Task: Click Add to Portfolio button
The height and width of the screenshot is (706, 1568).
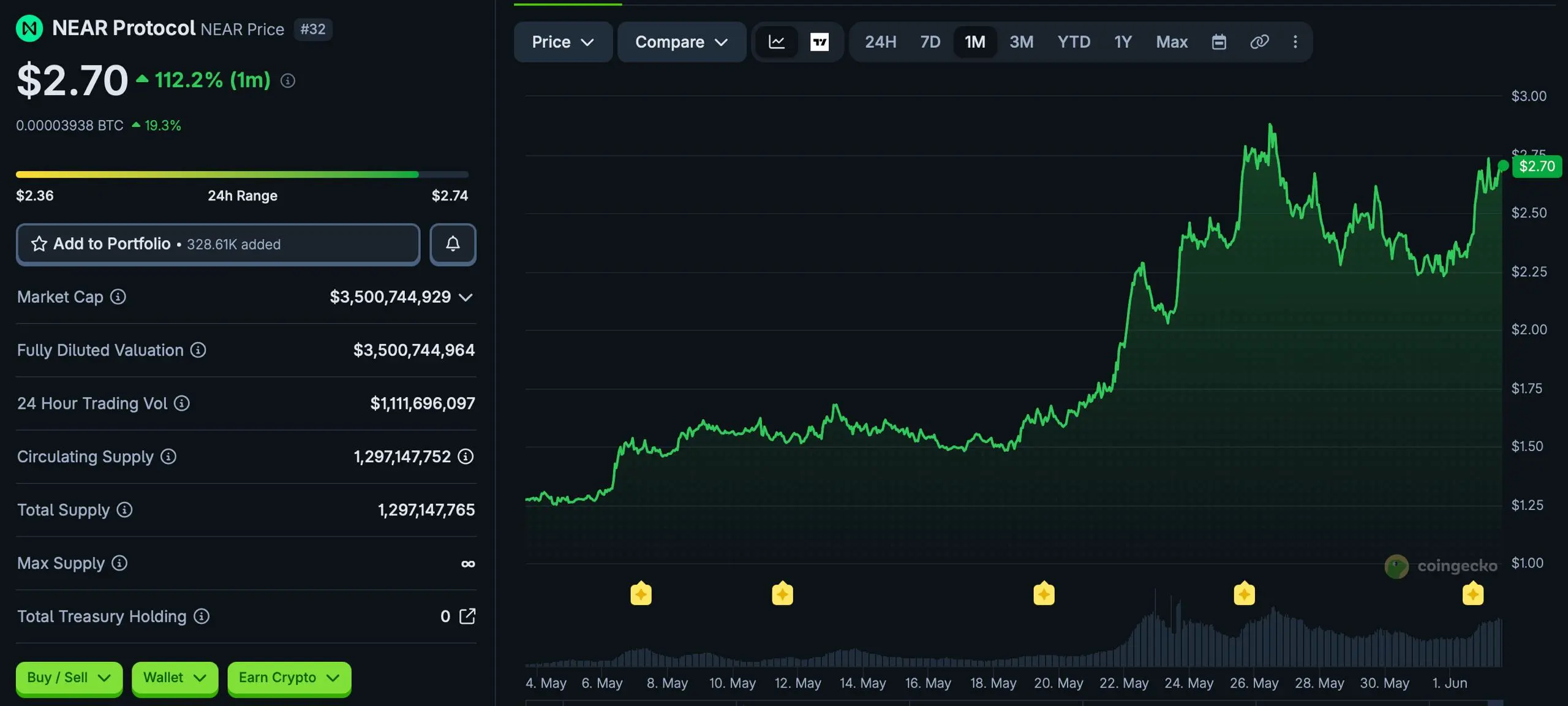Action: coord(218,244)
